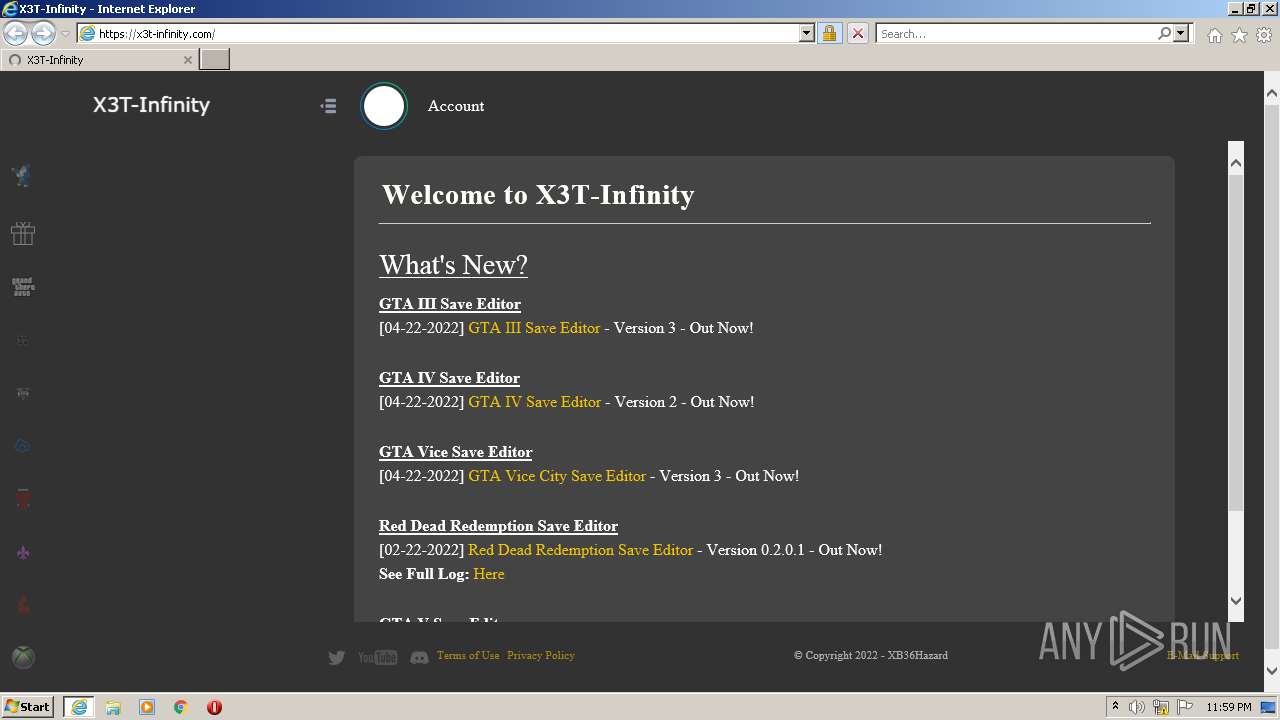The width and height of the screenshot is (1280, 720).
Task: Open the Windows Start button
Action: pos(28,707)
